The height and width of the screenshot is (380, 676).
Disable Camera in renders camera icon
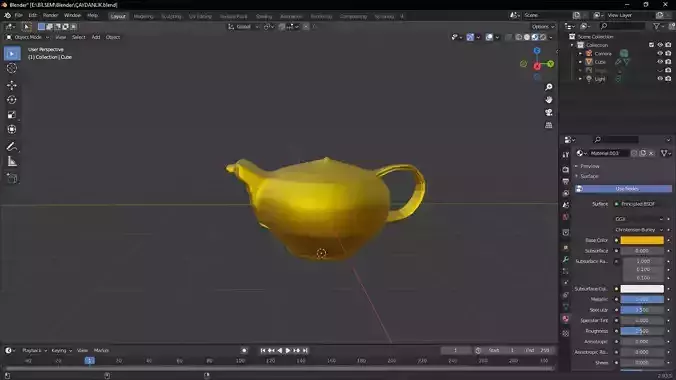click(x=668, y=53)
